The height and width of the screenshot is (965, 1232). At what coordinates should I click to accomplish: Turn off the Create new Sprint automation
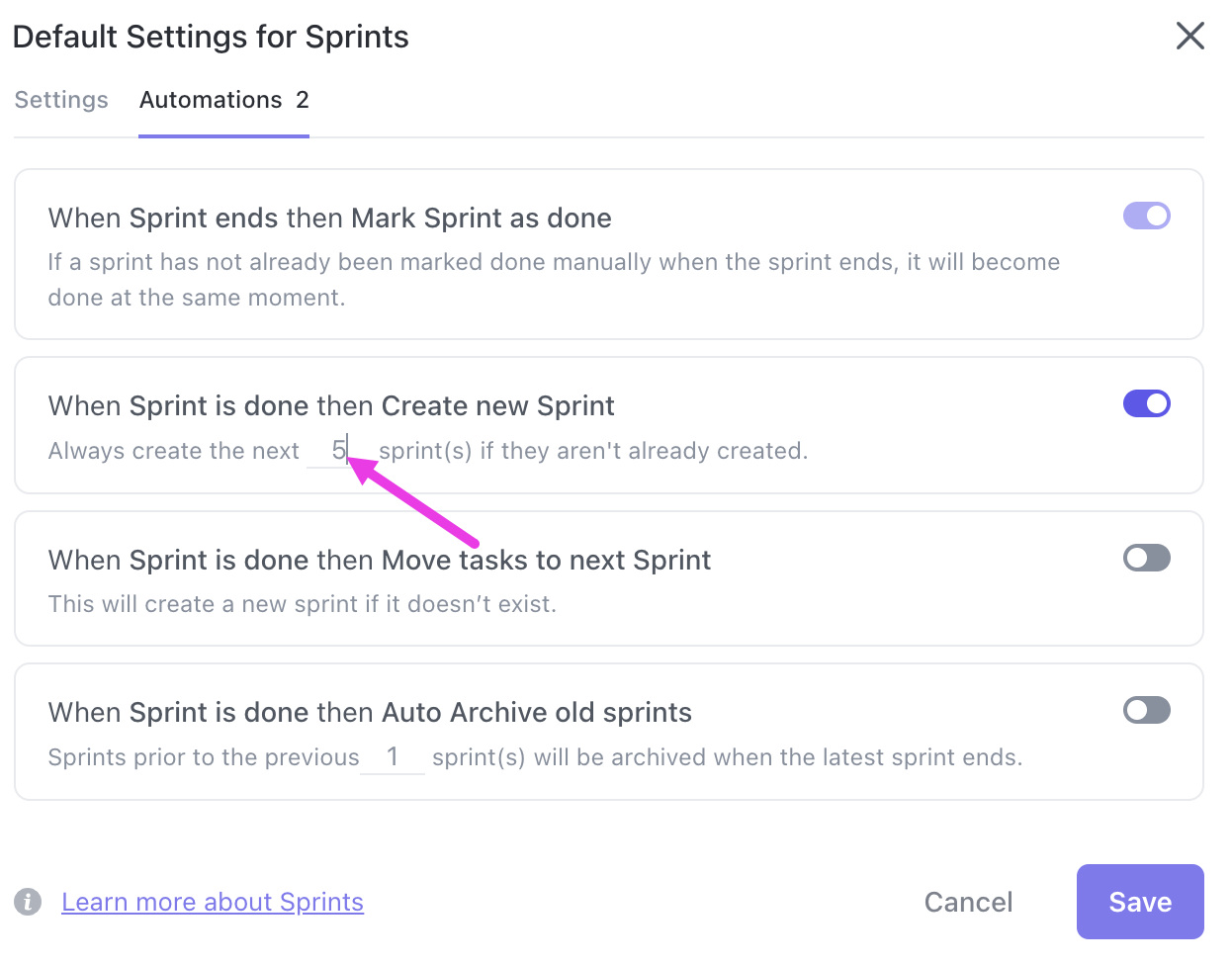1146,403
